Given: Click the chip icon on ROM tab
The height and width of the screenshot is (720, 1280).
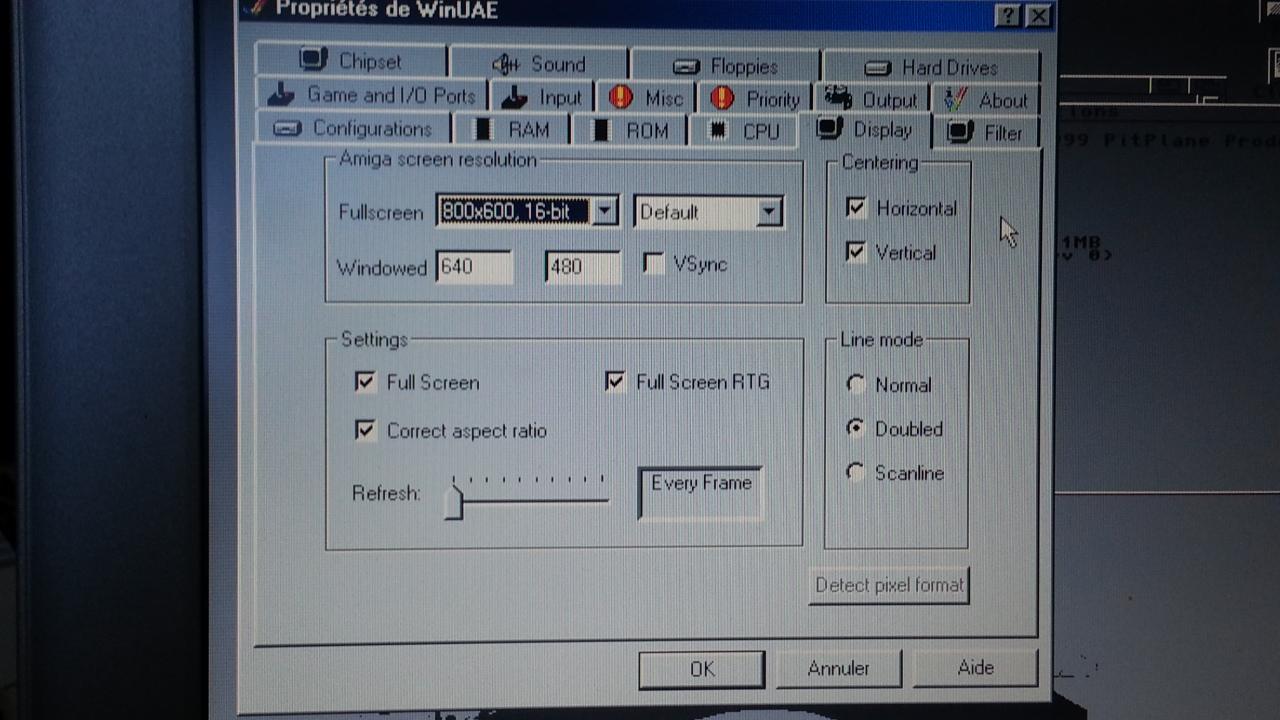Looking at the screenshot, I should 601,131.
